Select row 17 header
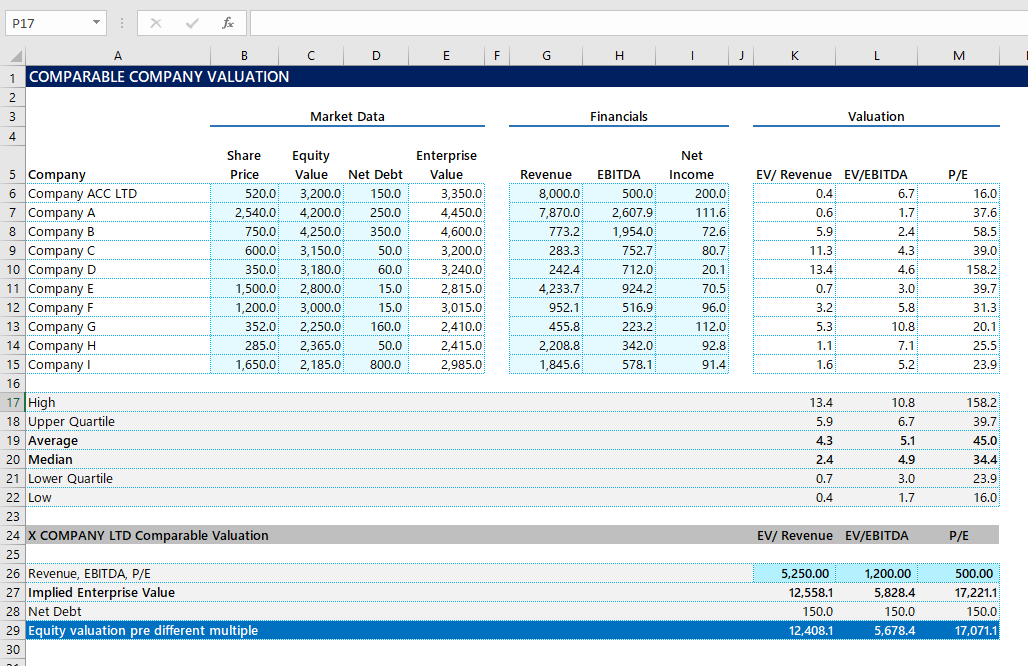1028x666 pixels. click(x=11, y=402)
